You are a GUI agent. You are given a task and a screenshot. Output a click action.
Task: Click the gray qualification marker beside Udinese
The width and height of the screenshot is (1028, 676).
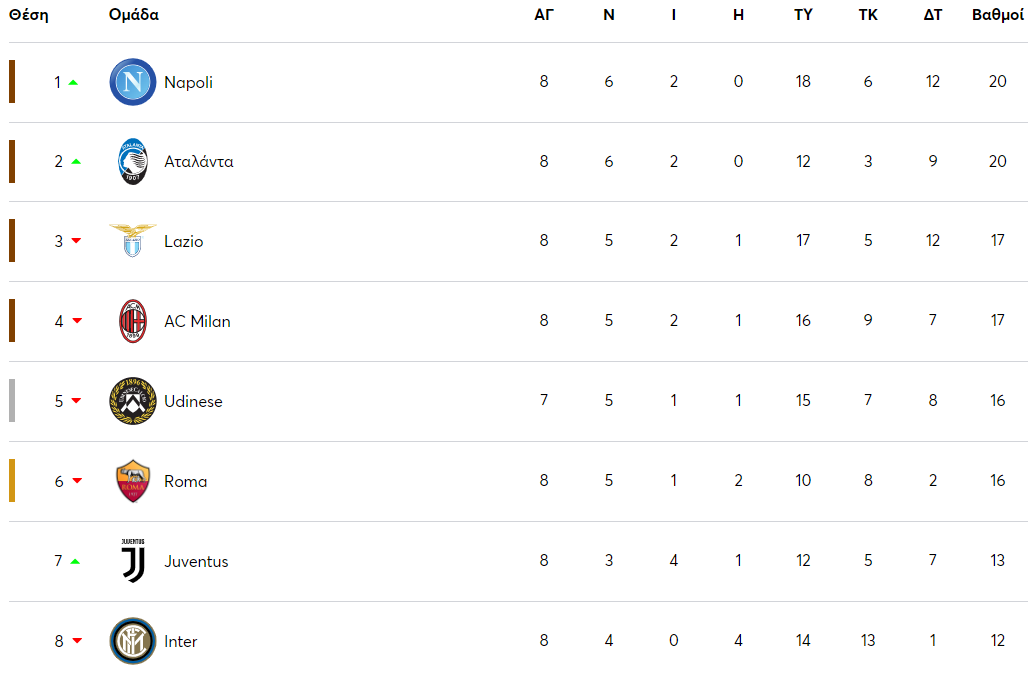click(12, 401)
